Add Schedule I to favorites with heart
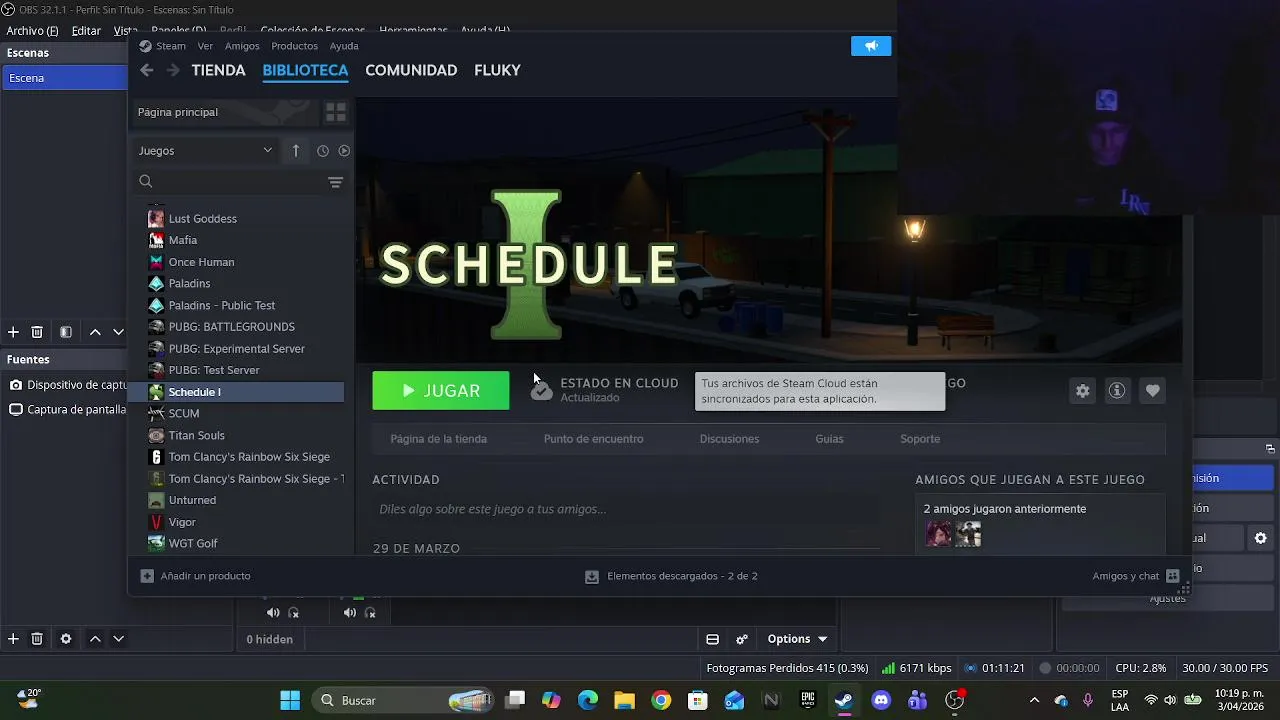1280x720 pixels. [1152, 391]
